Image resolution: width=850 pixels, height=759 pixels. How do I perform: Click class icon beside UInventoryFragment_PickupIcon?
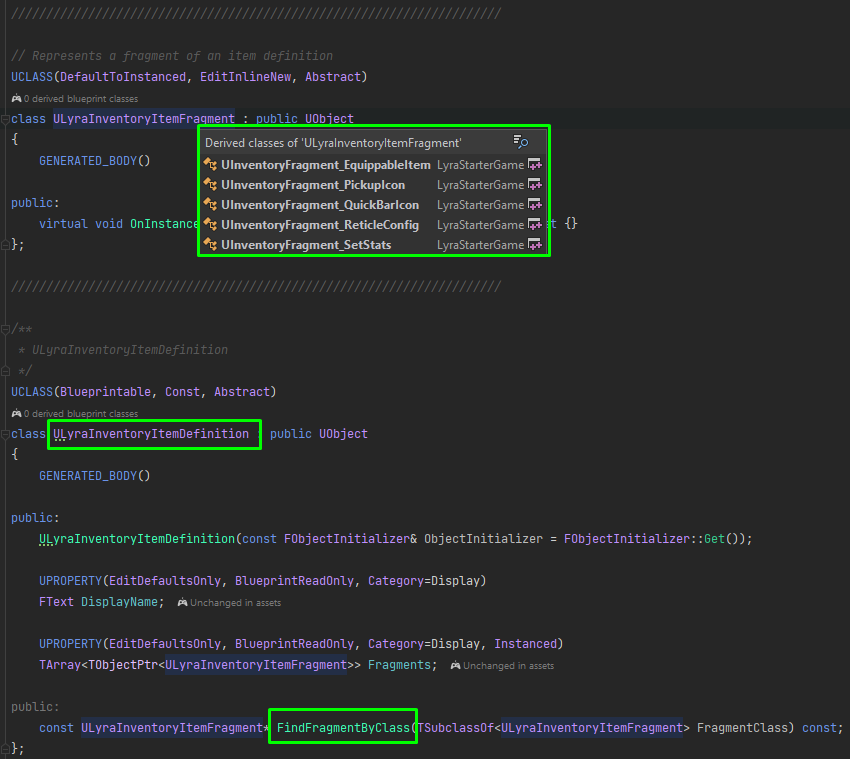(210, 184)
